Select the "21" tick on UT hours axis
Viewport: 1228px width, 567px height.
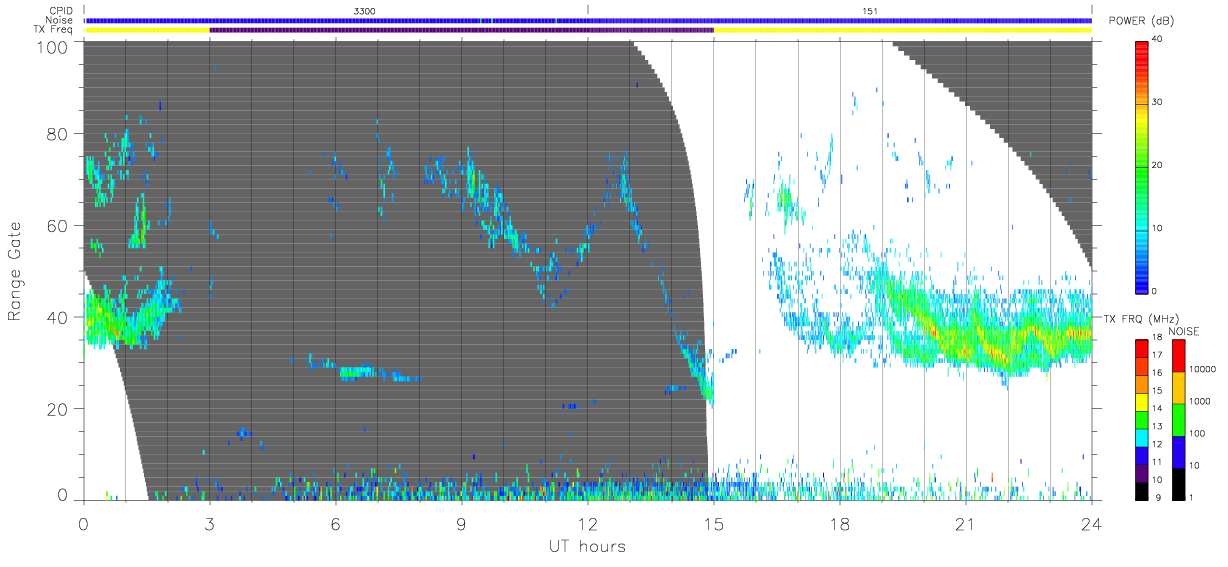[x=965, y=523]
